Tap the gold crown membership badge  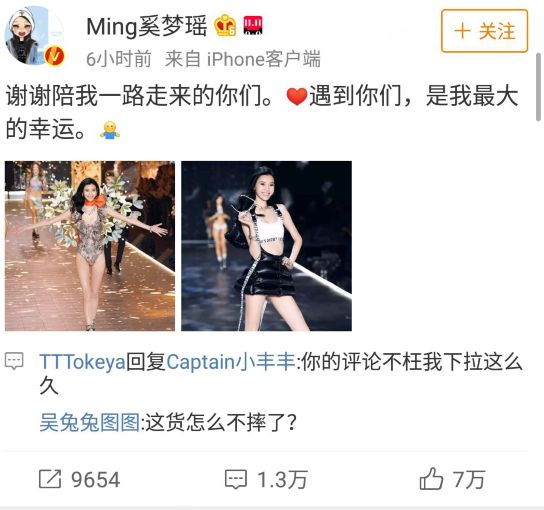(x=225, y=25)
